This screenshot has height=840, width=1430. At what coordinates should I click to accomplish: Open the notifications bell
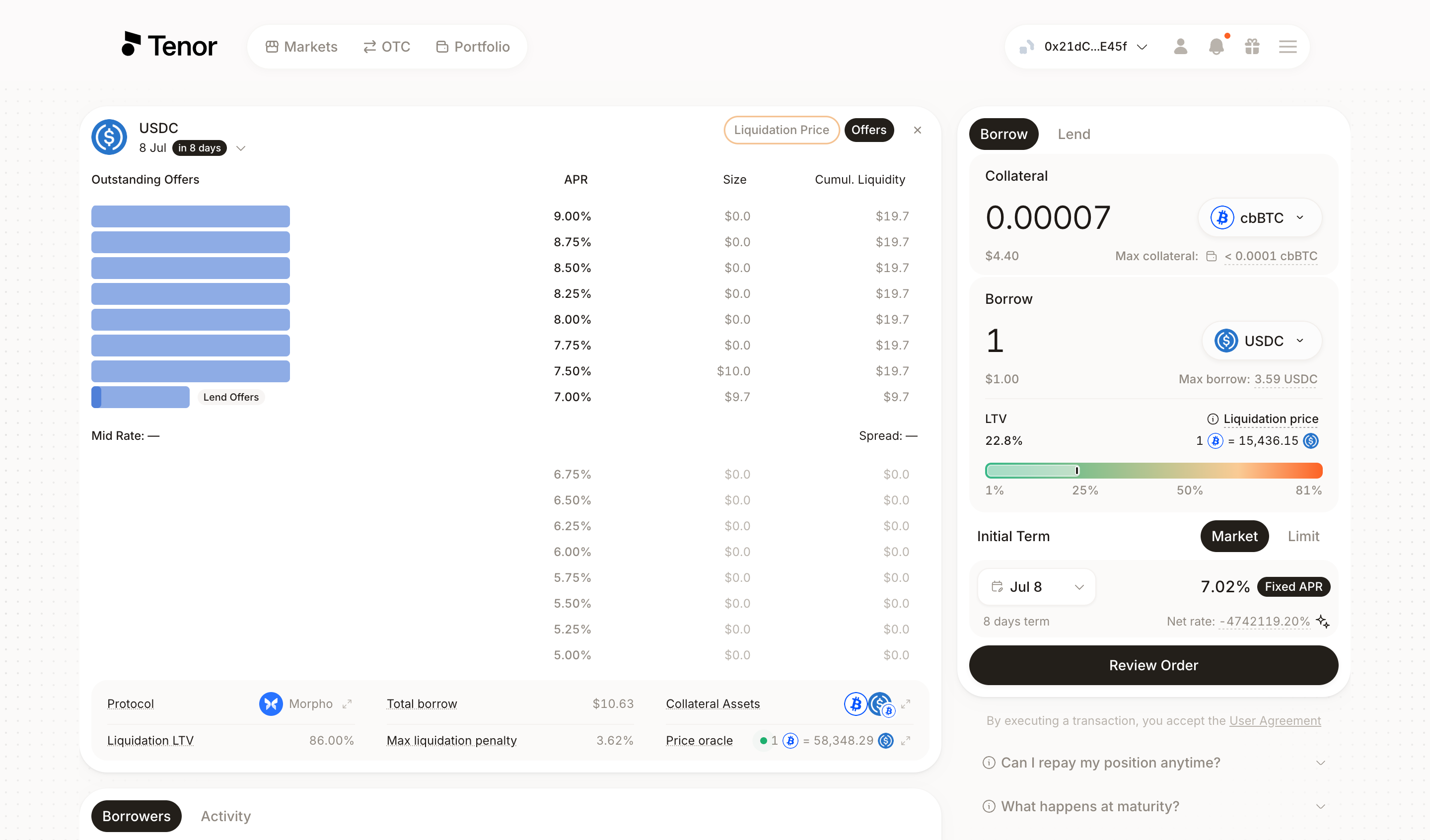coord(1216,46)
